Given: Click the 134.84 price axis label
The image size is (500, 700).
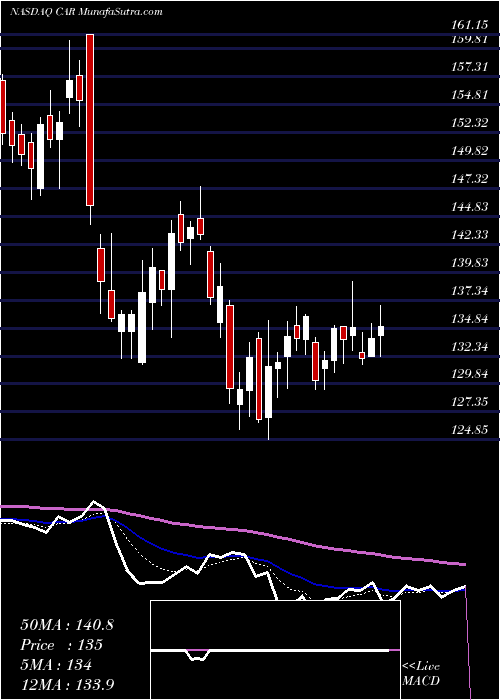Looking at the screenshot, I should (468, 319).
